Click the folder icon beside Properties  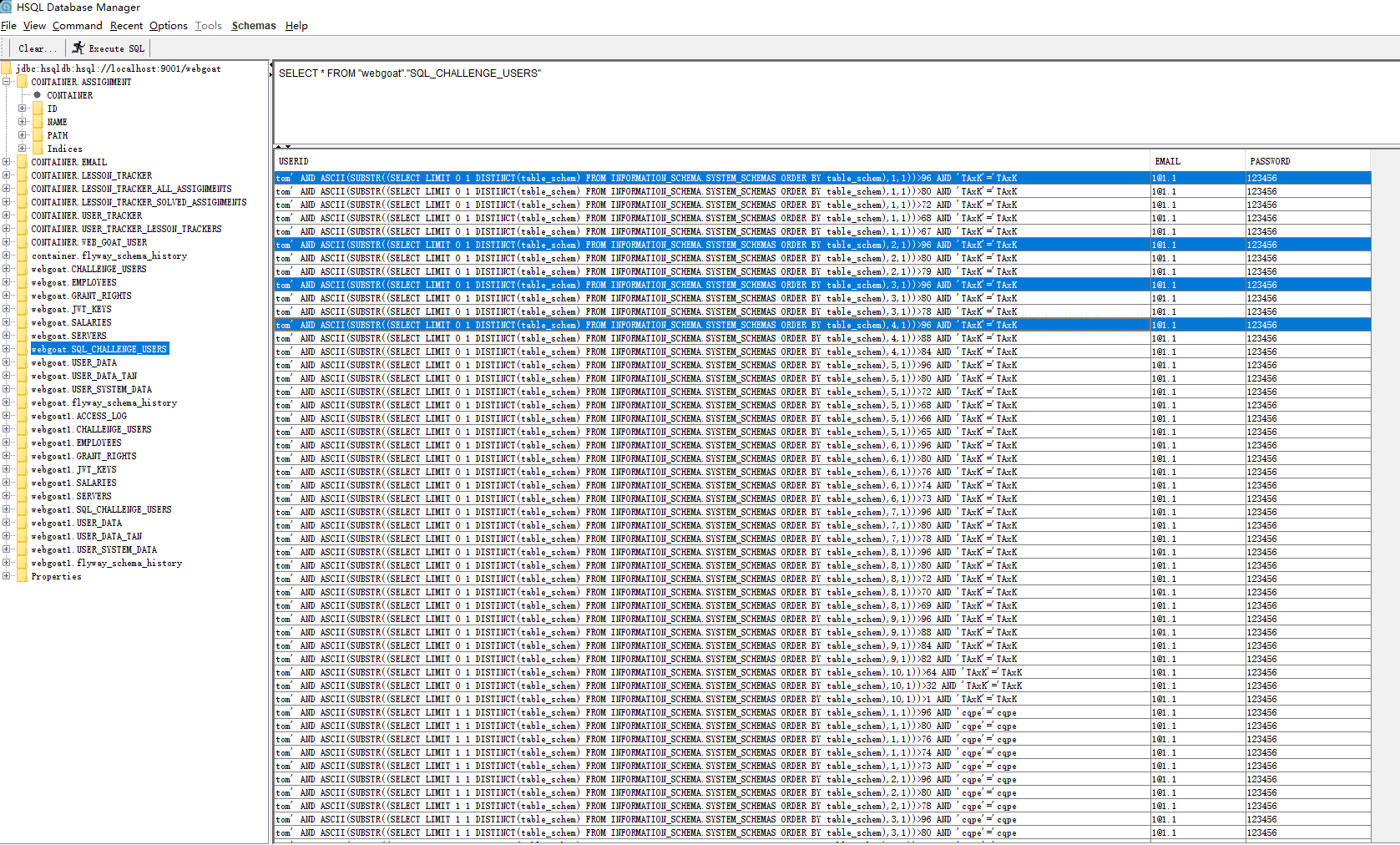click(21, 576)
